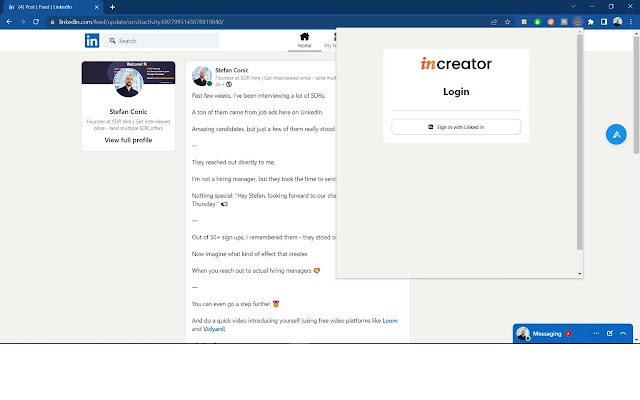Compose new message icon in Messaging bar
This screenshot has height=400, width=640.
point(609,333)
